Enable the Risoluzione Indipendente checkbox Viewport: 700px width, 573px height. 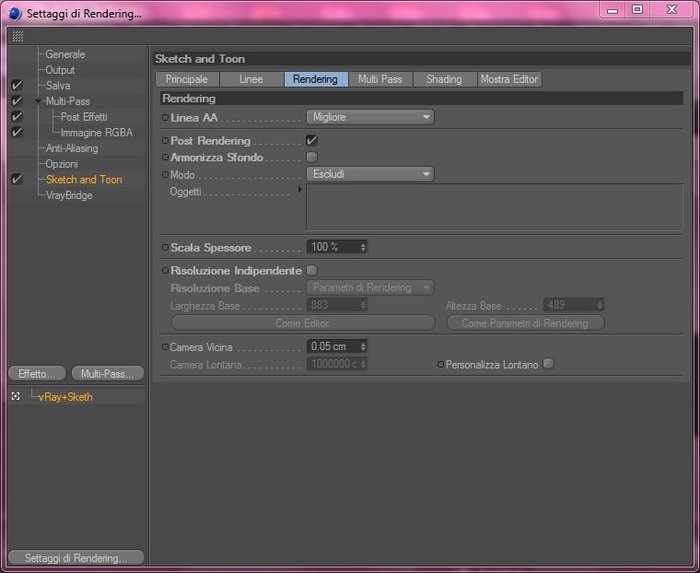point(312,270)
